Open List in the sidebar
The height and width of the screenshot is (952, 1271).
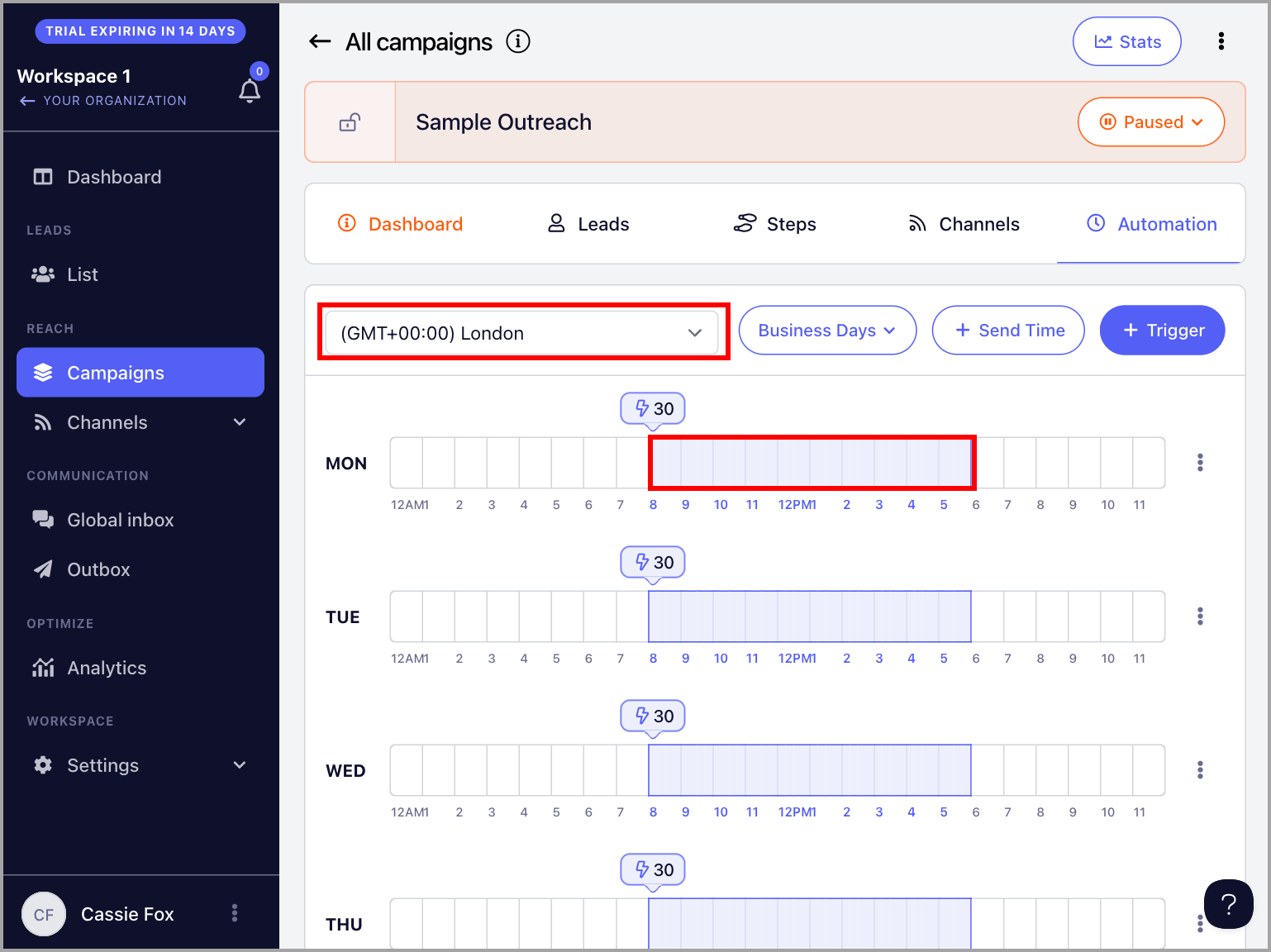tap(140, 274)
